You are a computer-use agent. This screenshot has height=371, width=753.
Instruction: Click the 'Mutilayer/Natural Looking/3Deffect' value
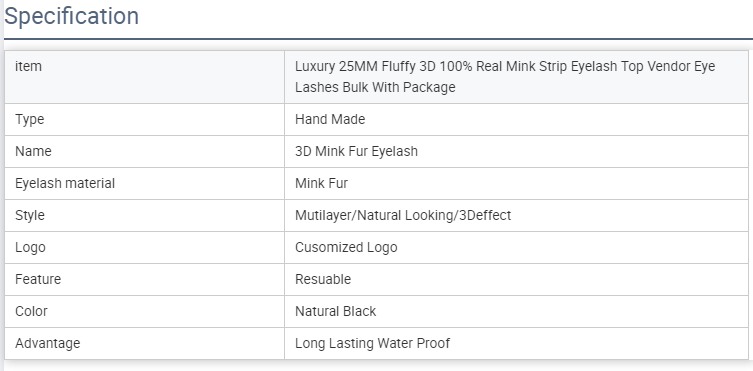tap(403, 215)
